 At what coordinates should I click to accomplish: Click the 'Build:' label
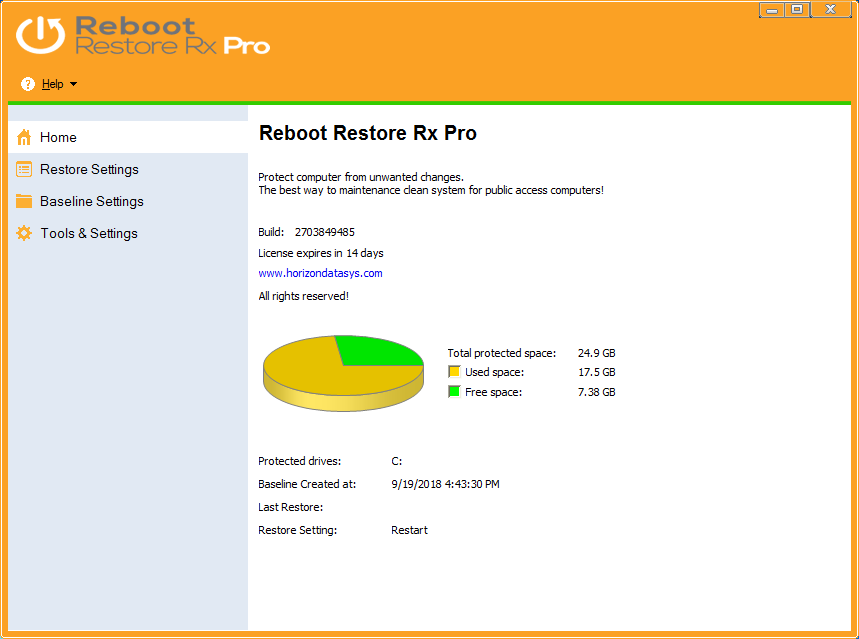pos(271,232)
